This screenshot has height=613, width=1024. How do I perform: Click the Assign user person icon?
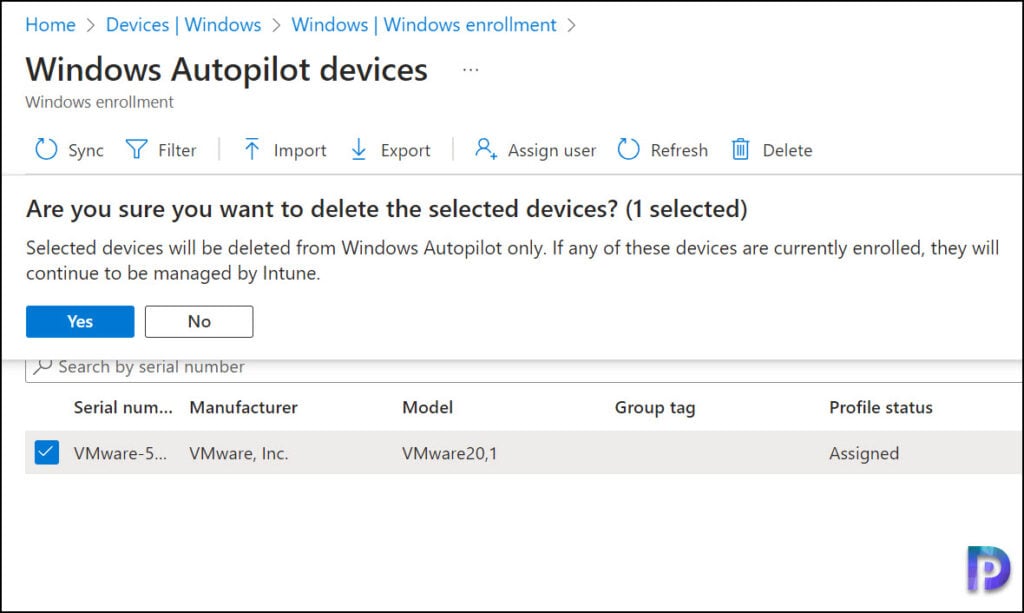(x=486, y=149)
